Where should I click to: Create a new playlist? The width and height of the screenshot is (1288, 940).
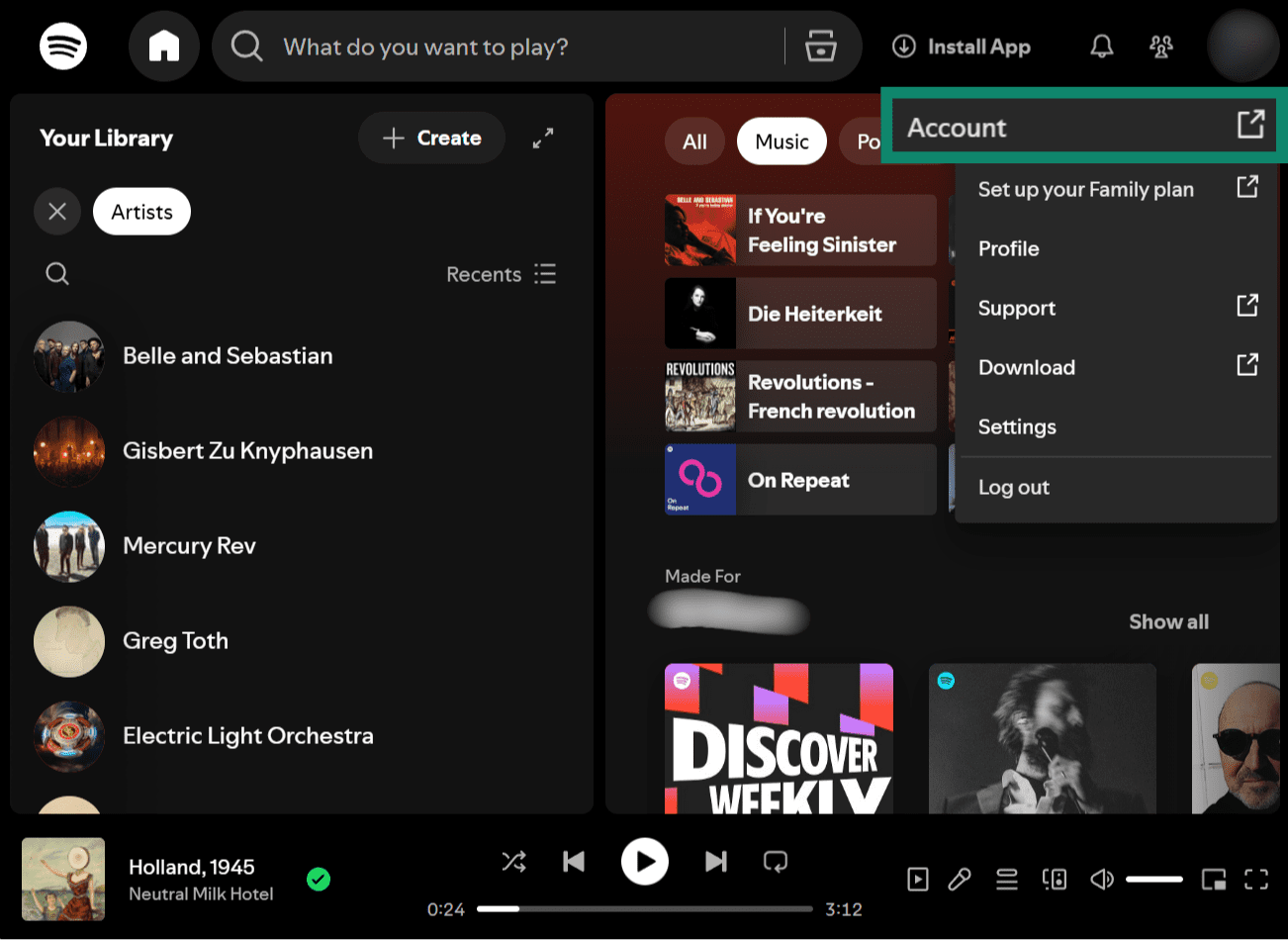click(x=431, y=138)
